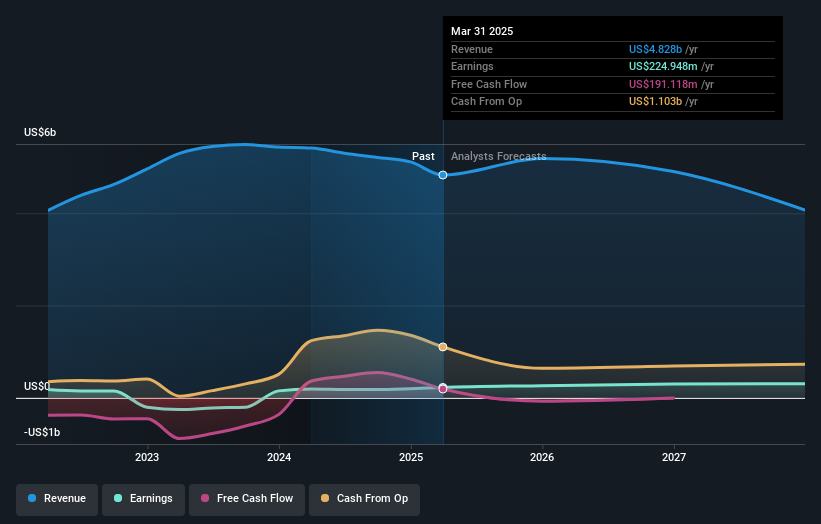Click the US$224.948m earnings value

pos(663,66)
